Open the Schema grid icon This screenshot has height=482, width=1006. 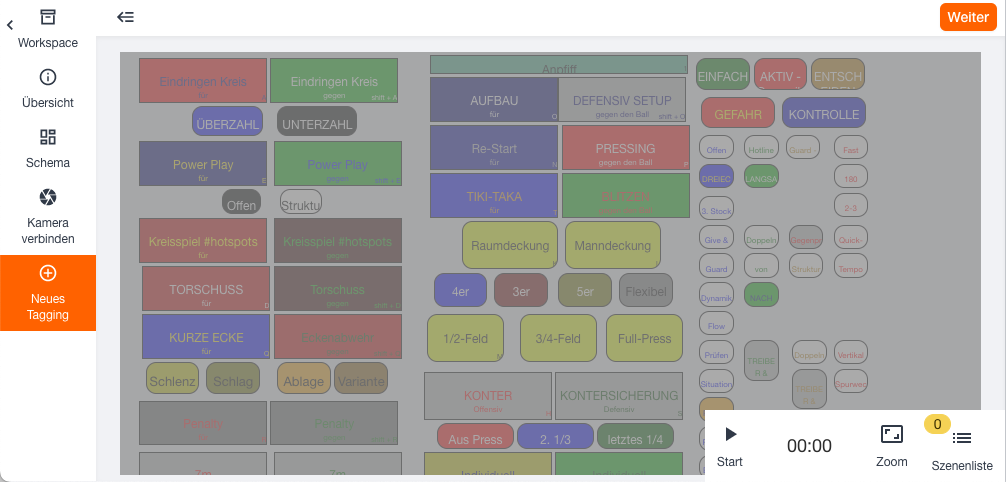(48, 137)
